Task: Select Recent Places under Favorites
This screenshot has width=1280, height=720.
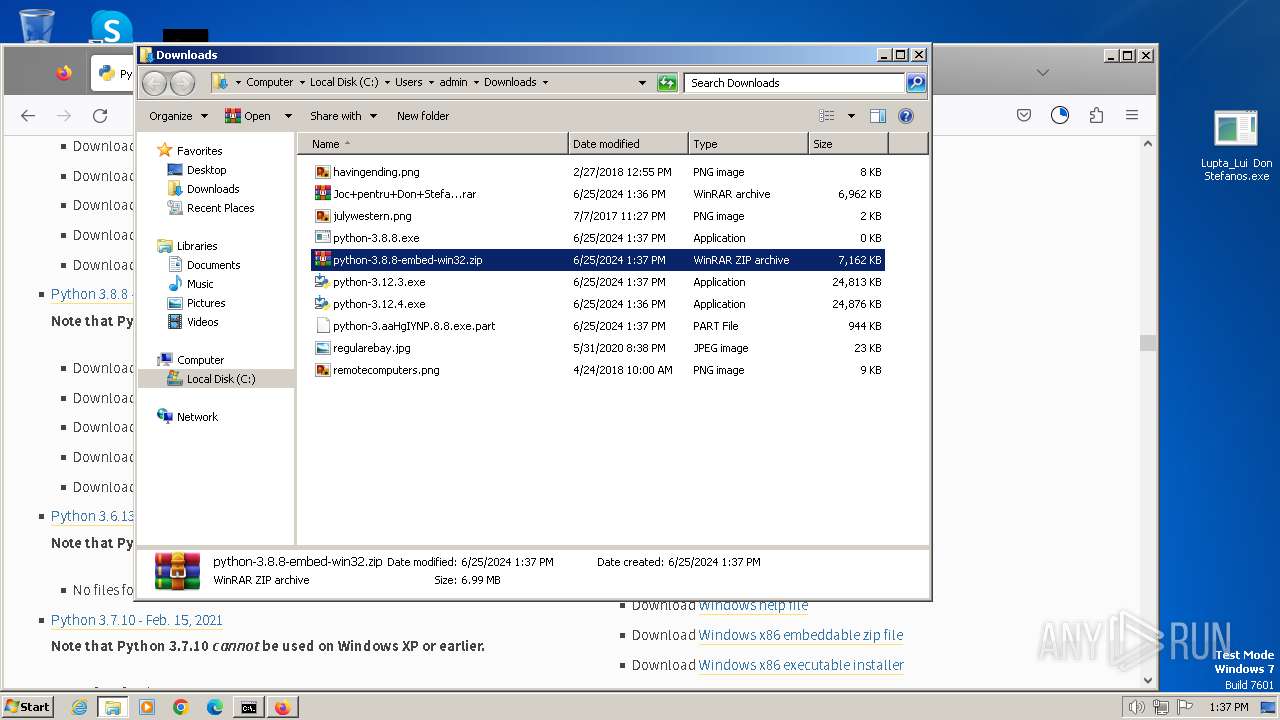Action: [x=220, y=208]
